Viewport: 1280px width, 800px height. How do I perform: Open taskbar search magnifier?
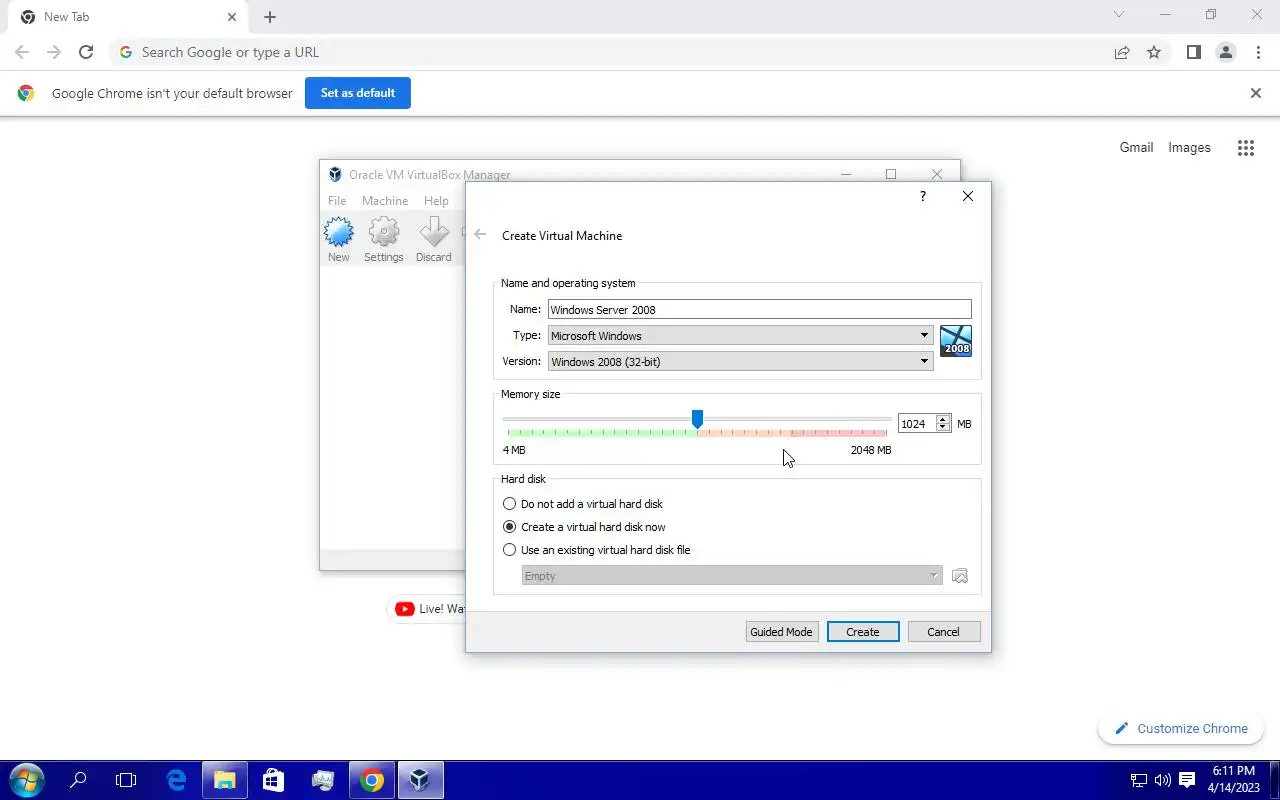[78, 780]
